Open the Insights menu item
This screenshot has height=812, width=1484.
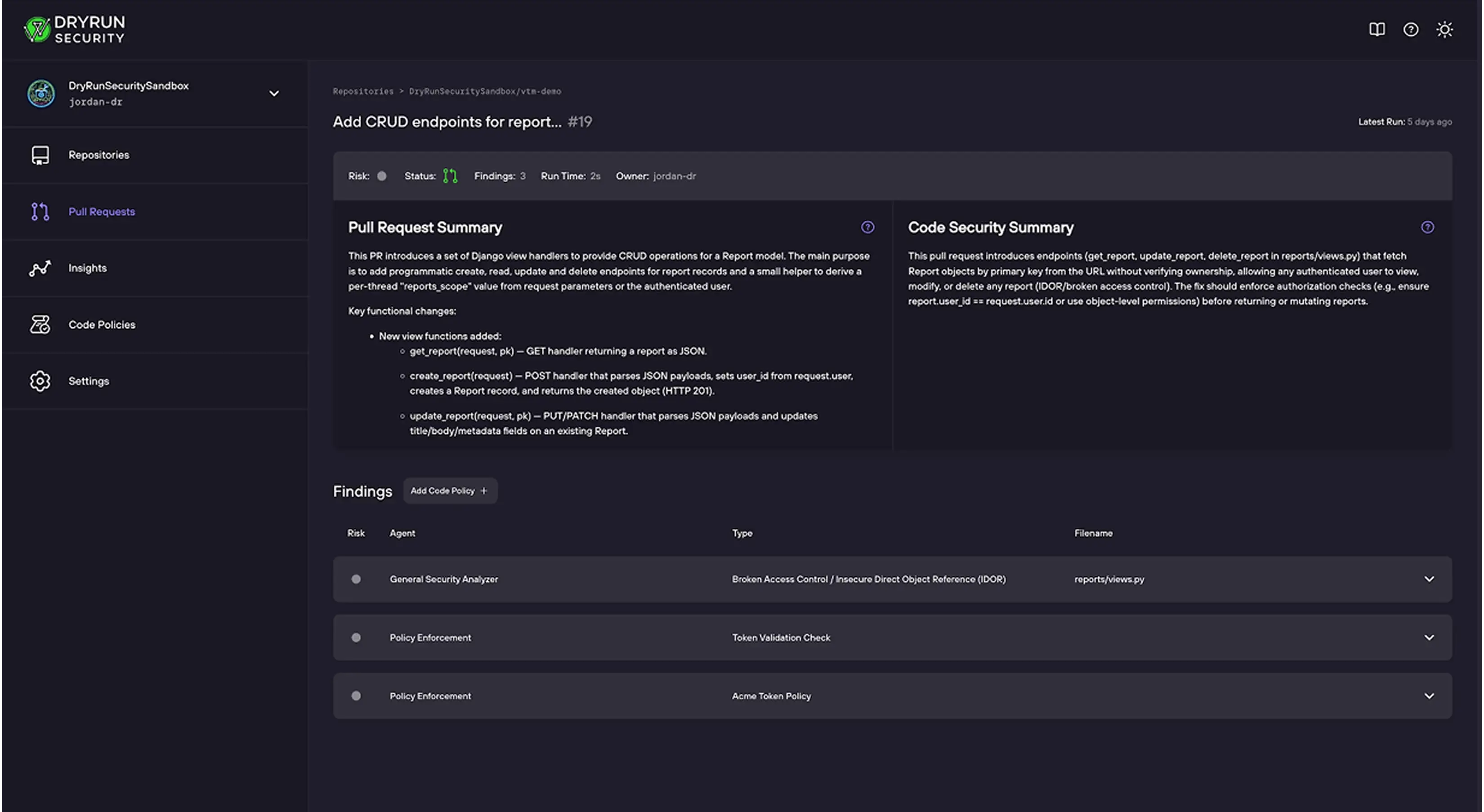click(x=88, y=268)
